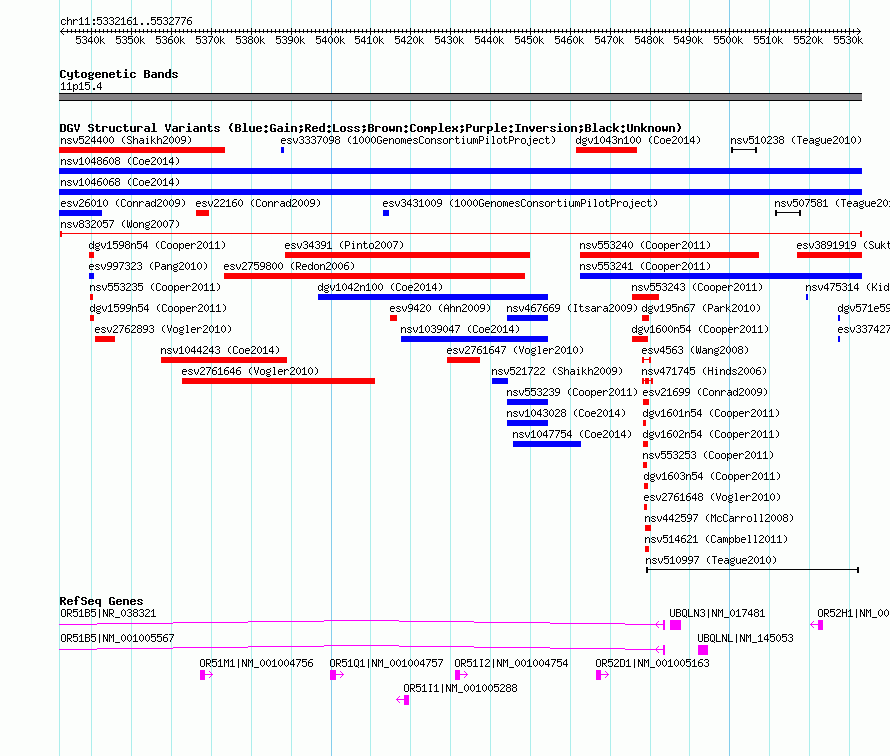Viewport: 890px width, 756px height.
Task: Click the nsv514621 (Campbell2011) label
Action: pyautogui.click(x=716, y=539)
